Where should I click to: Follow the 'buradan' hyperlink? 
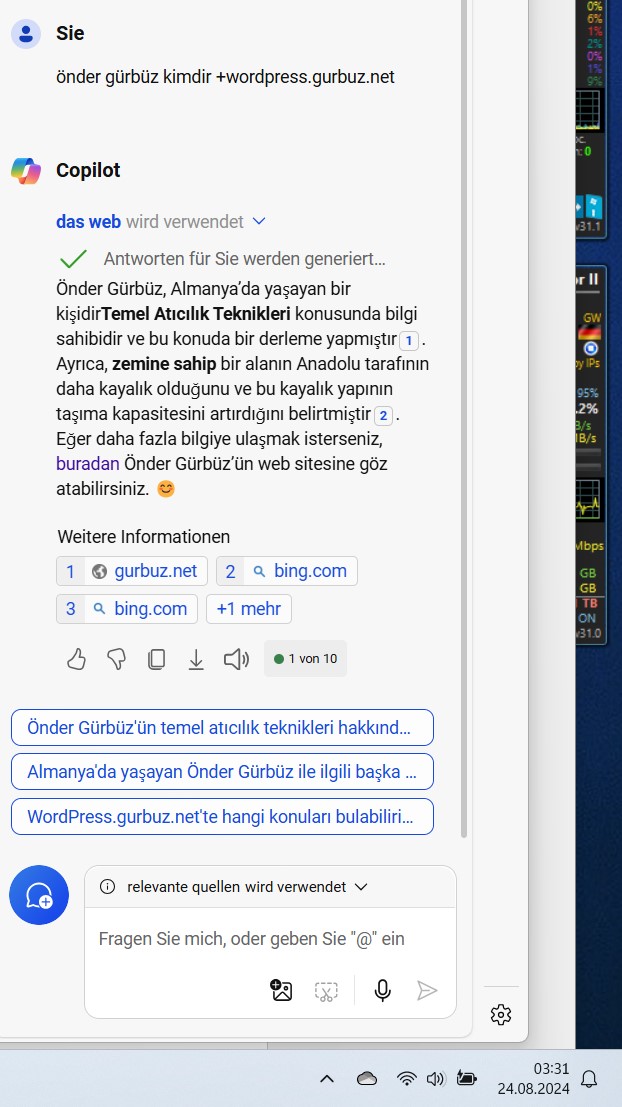click(x=88, y=465)
